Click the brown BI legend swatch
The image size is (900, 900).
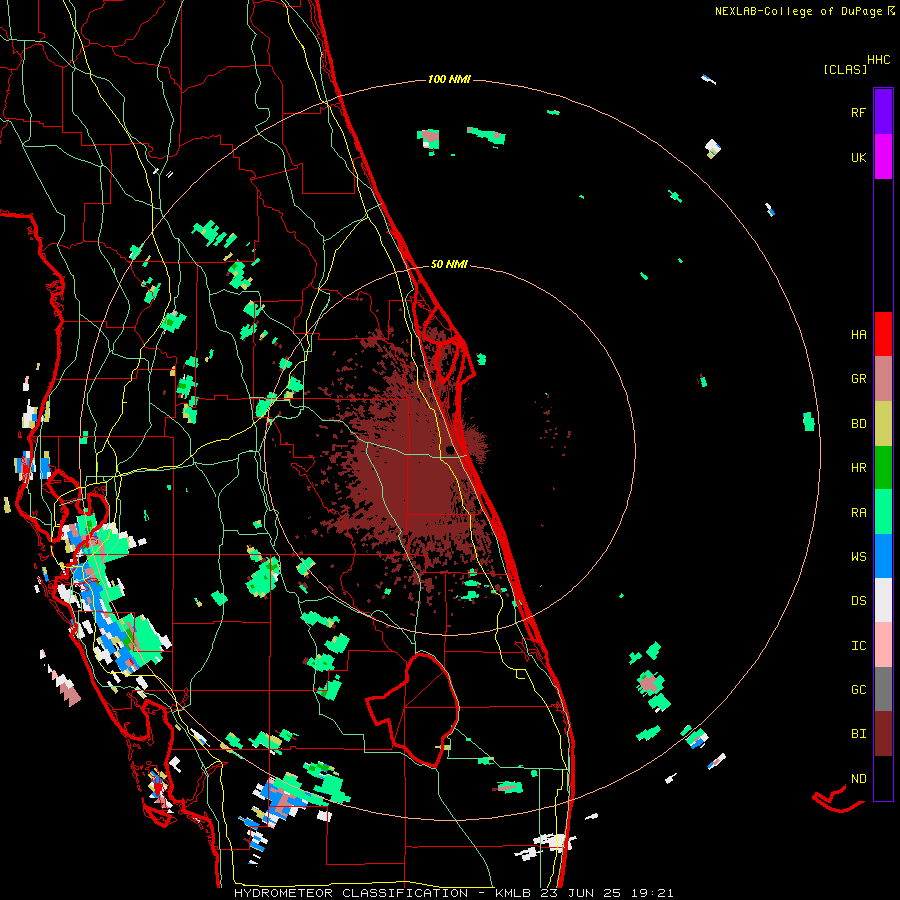click(883, 734)
